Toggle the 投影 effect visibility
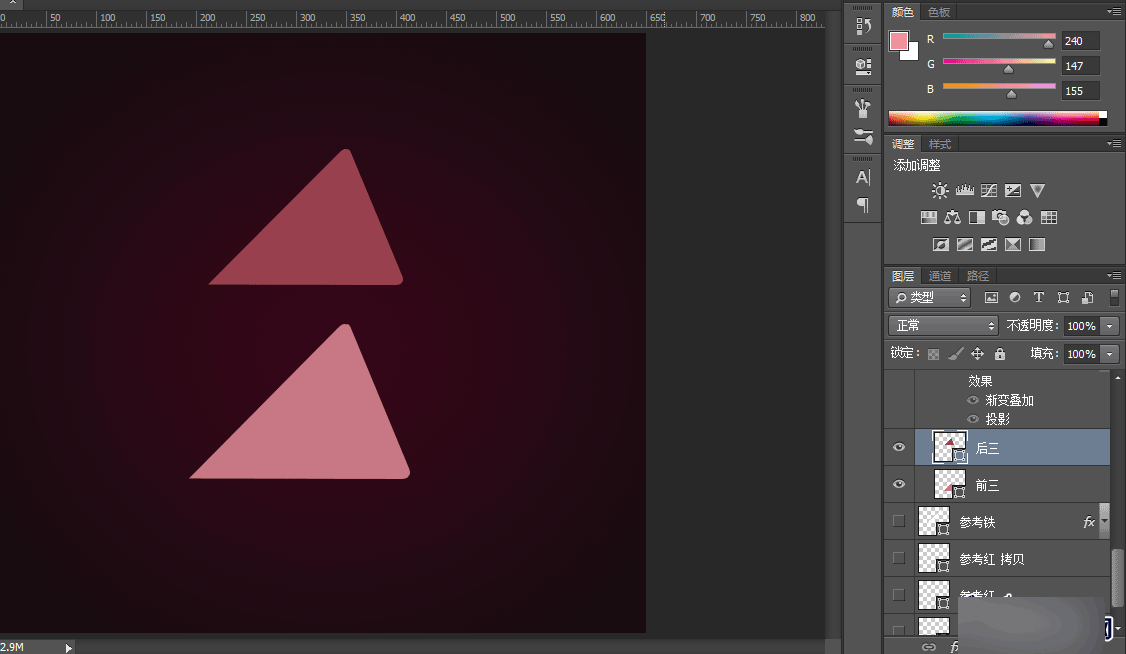This screenshot has height=654, width=1126. 973,419
